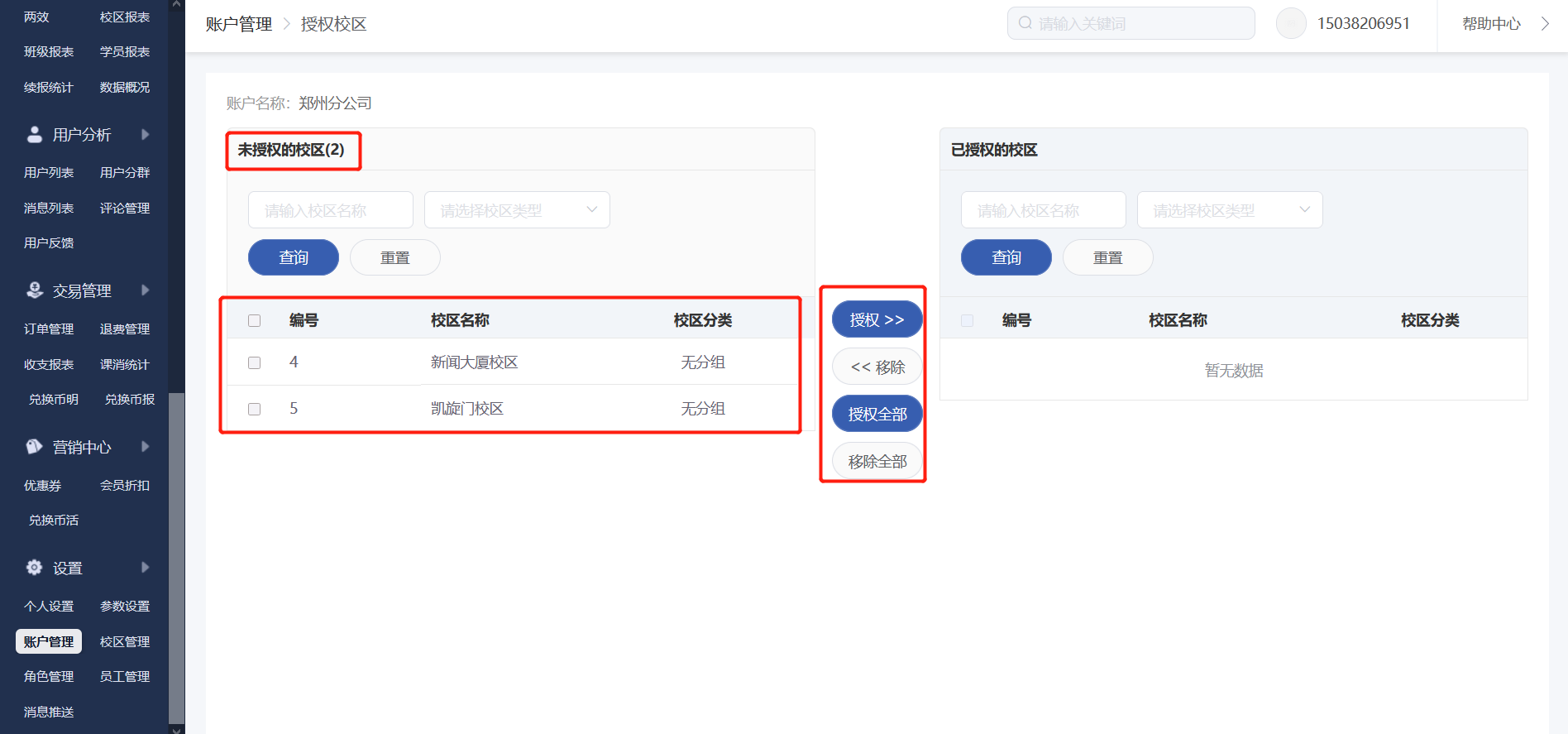Click the 设置 gear icon
The width and height of the screenshot is (1568, 734).
pos(35,568)
